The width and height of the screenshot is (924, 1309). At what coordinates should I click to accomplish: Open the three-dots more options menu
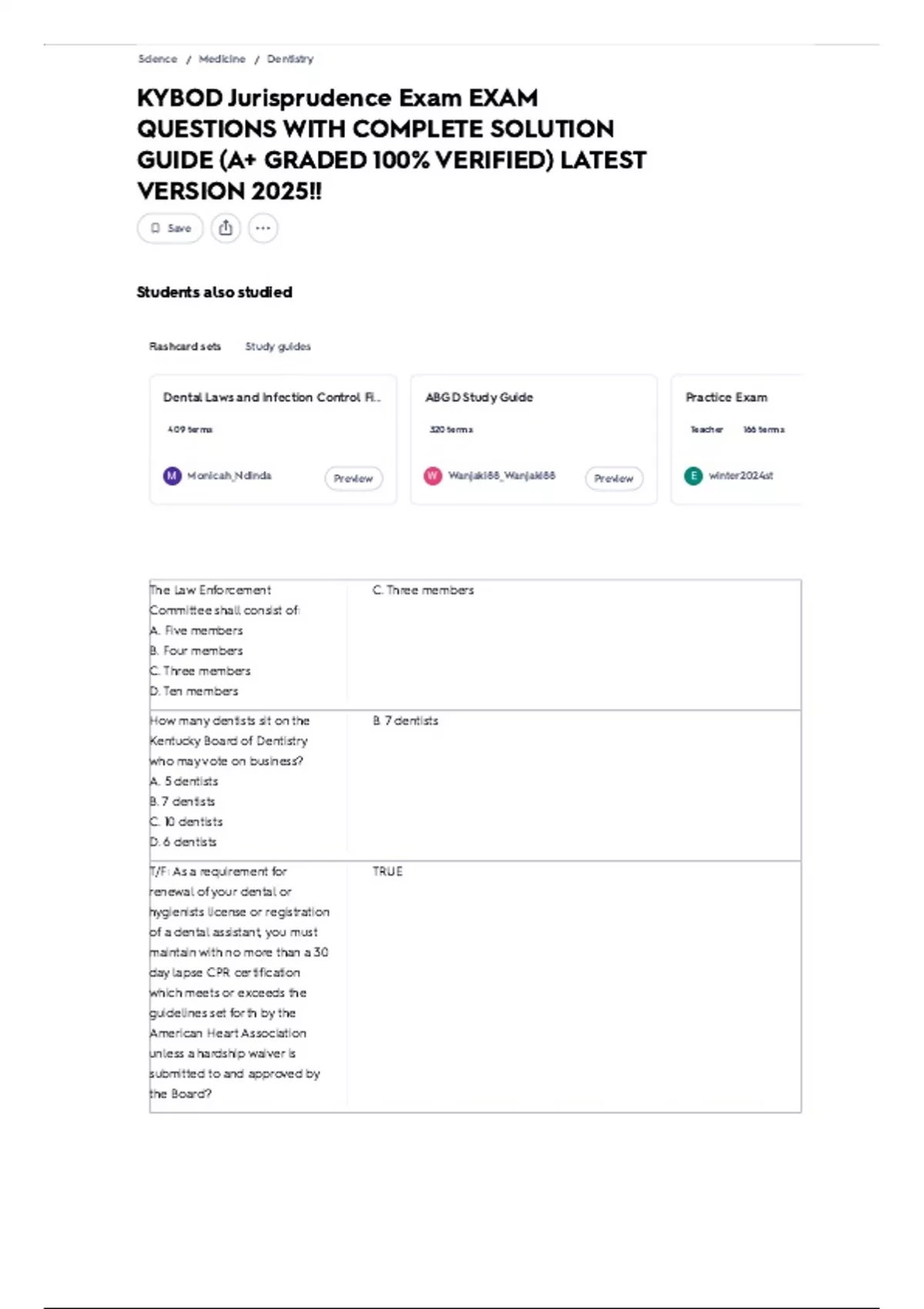[263, 228]
